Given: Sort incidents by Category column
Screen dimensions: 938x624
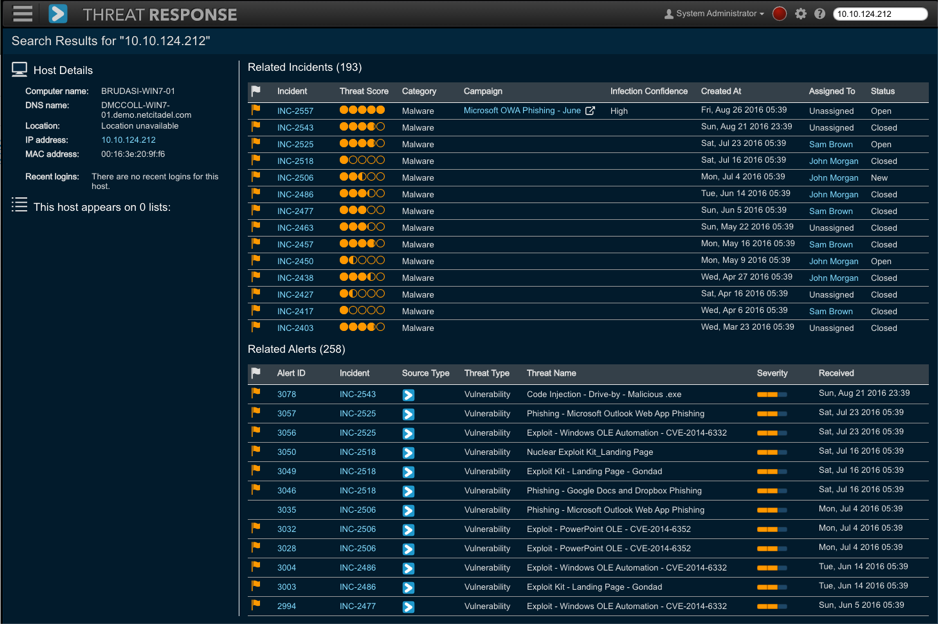Looking at the screenshot, I should point(419,91).
